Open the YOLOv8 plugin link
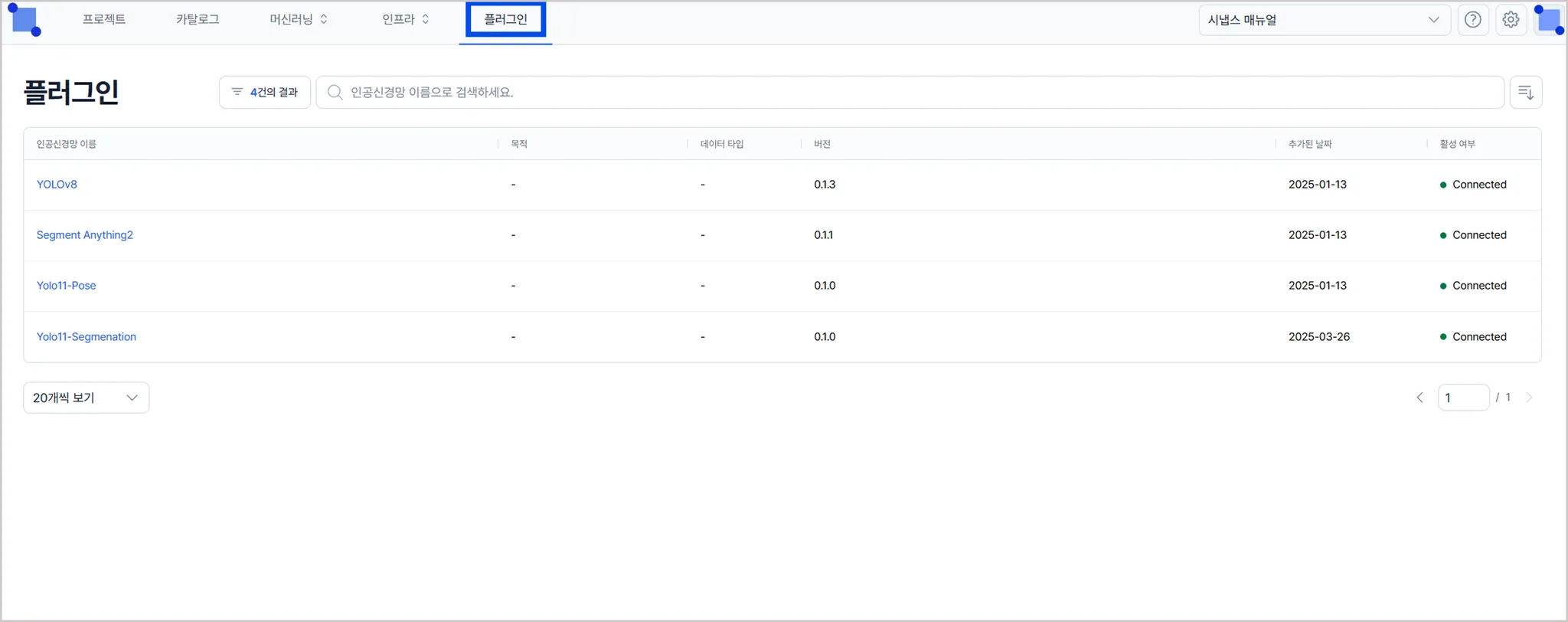This screenshot has height=622, width=1568. pos(57,185)
